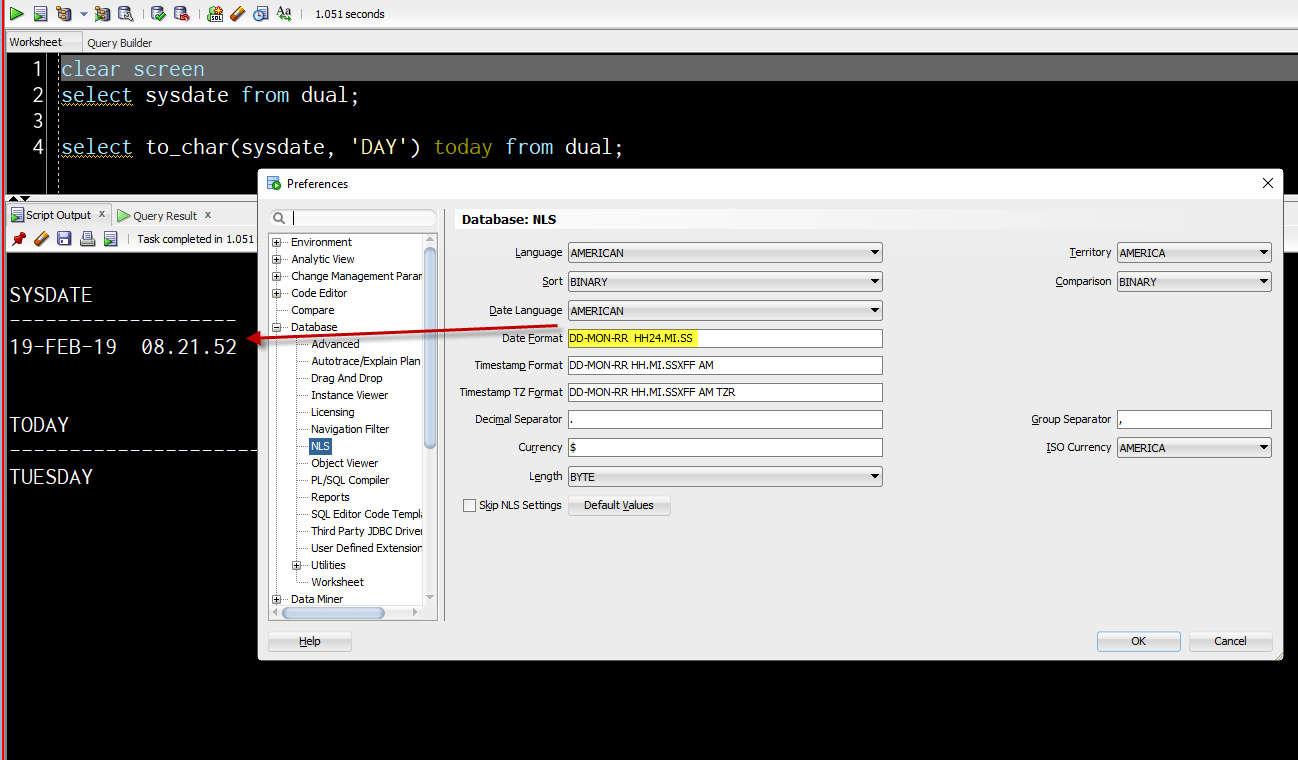The image size is (1298, 760).
Task: Click the SQL Tuning Advisor icon
Action: click(125, 14)
